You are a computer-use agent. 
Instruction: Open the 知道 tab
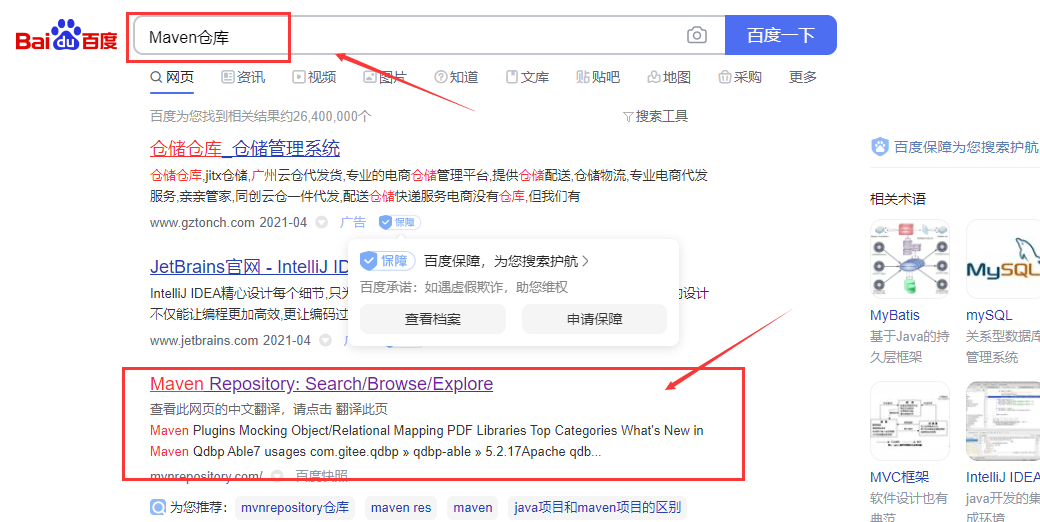point(456,78)
